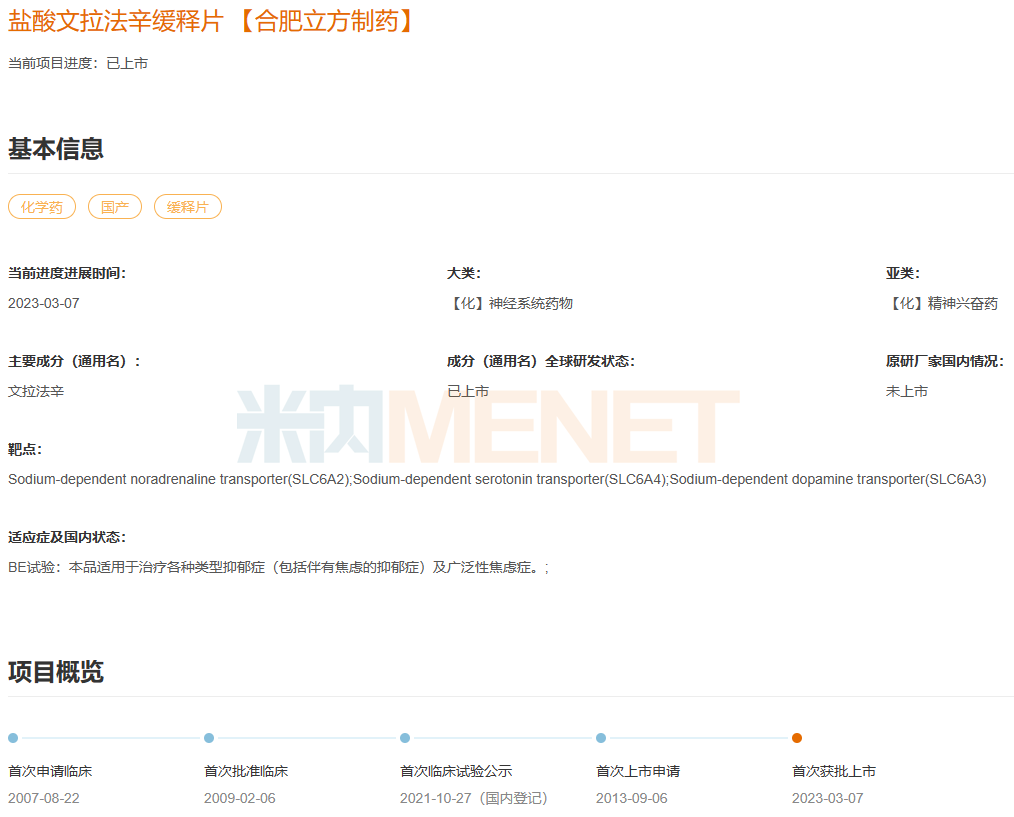This screenshot has width=1014, height=817.
Task: Click the orange 首次获批上市 timeline dot
Action: pos(797,738)
